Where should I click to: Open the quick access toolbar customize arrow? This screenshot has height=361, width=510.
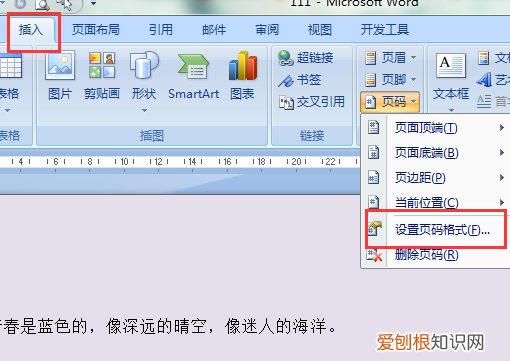click(x=93, y=4)
